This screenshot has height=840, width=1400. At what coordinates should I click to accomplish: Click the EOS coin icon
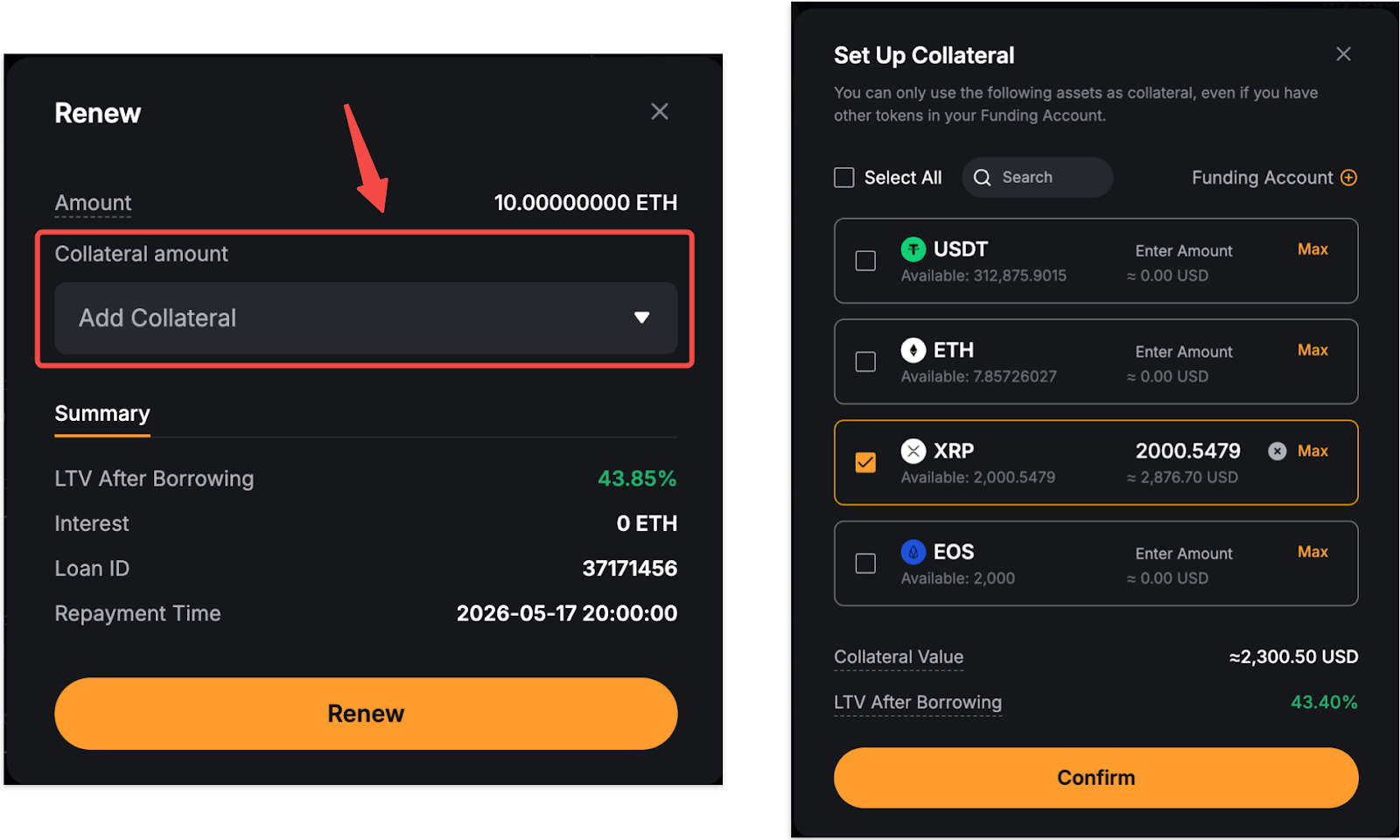[x=913, y=552]
